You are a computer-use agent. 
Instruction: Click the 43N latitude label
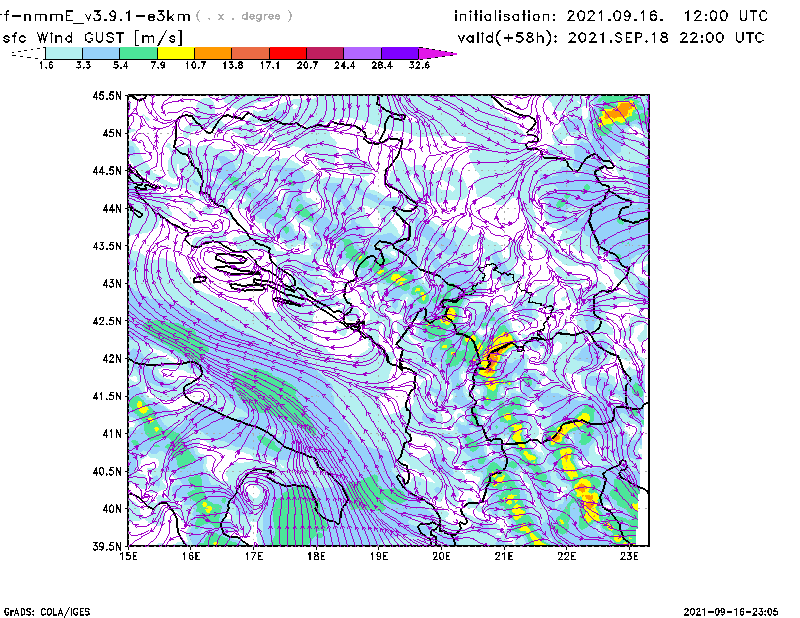coord(112,283)
